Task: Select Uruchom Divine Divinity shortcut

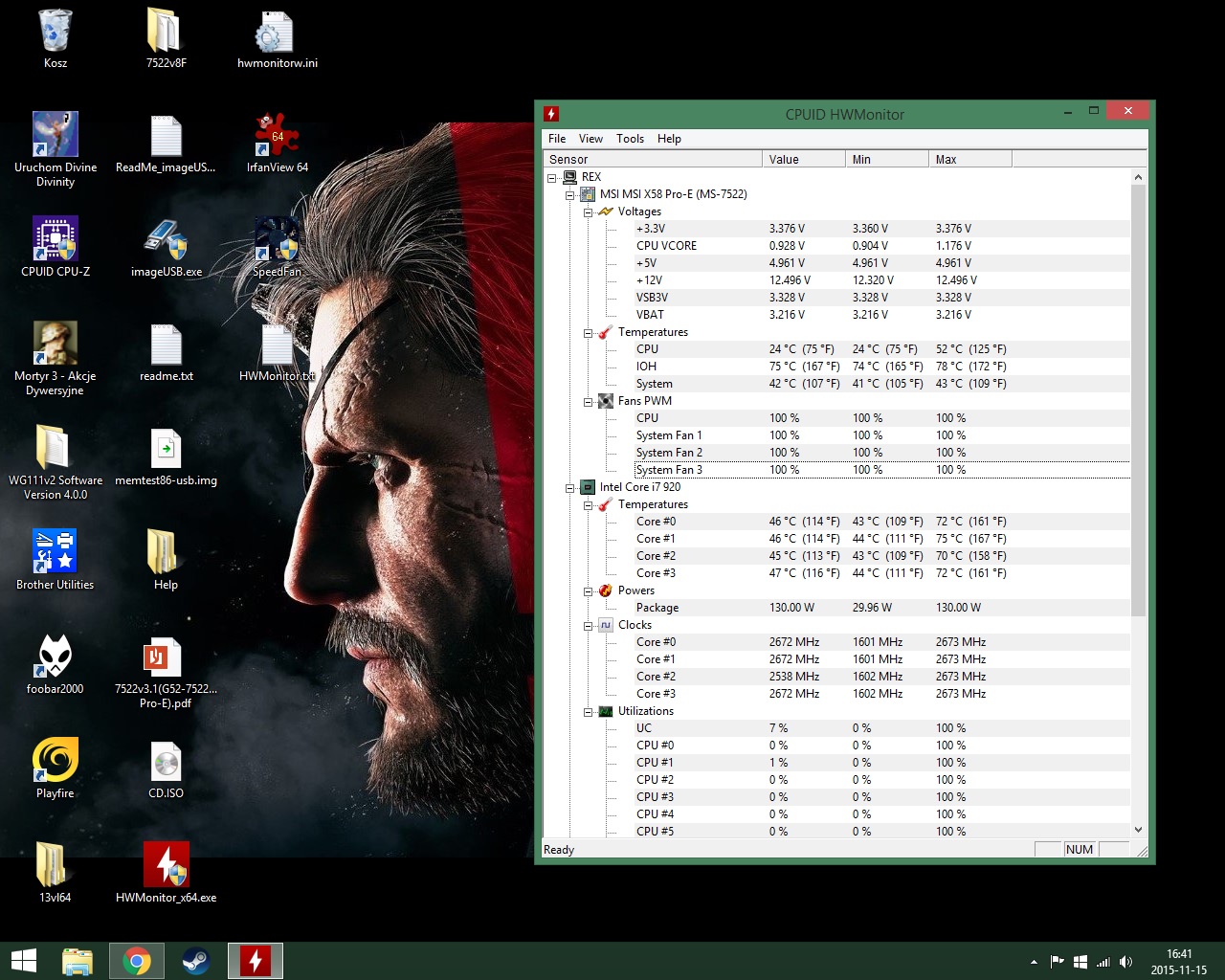Action: [x=55, y=136]
